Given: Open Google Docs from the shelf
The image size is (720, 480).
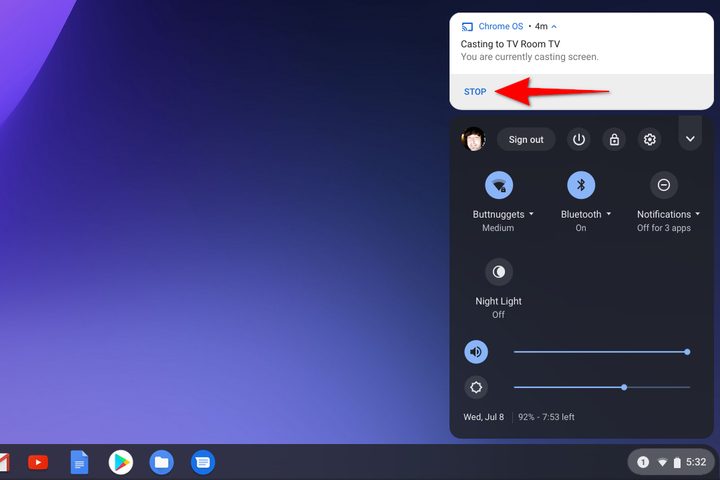Looking at the screenshot, I should (x=79, y=462).
